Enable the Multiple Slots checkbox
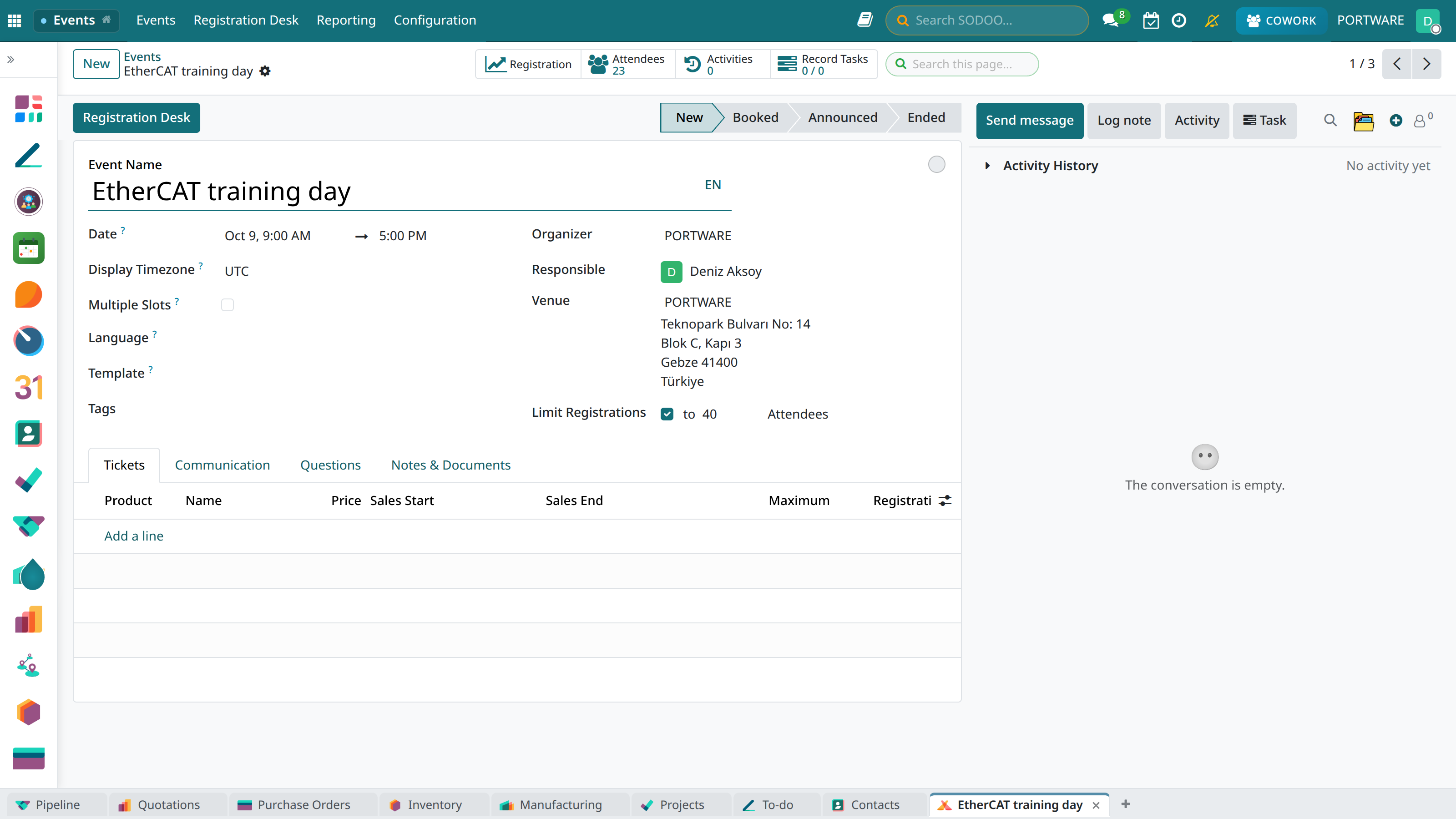 227,305
